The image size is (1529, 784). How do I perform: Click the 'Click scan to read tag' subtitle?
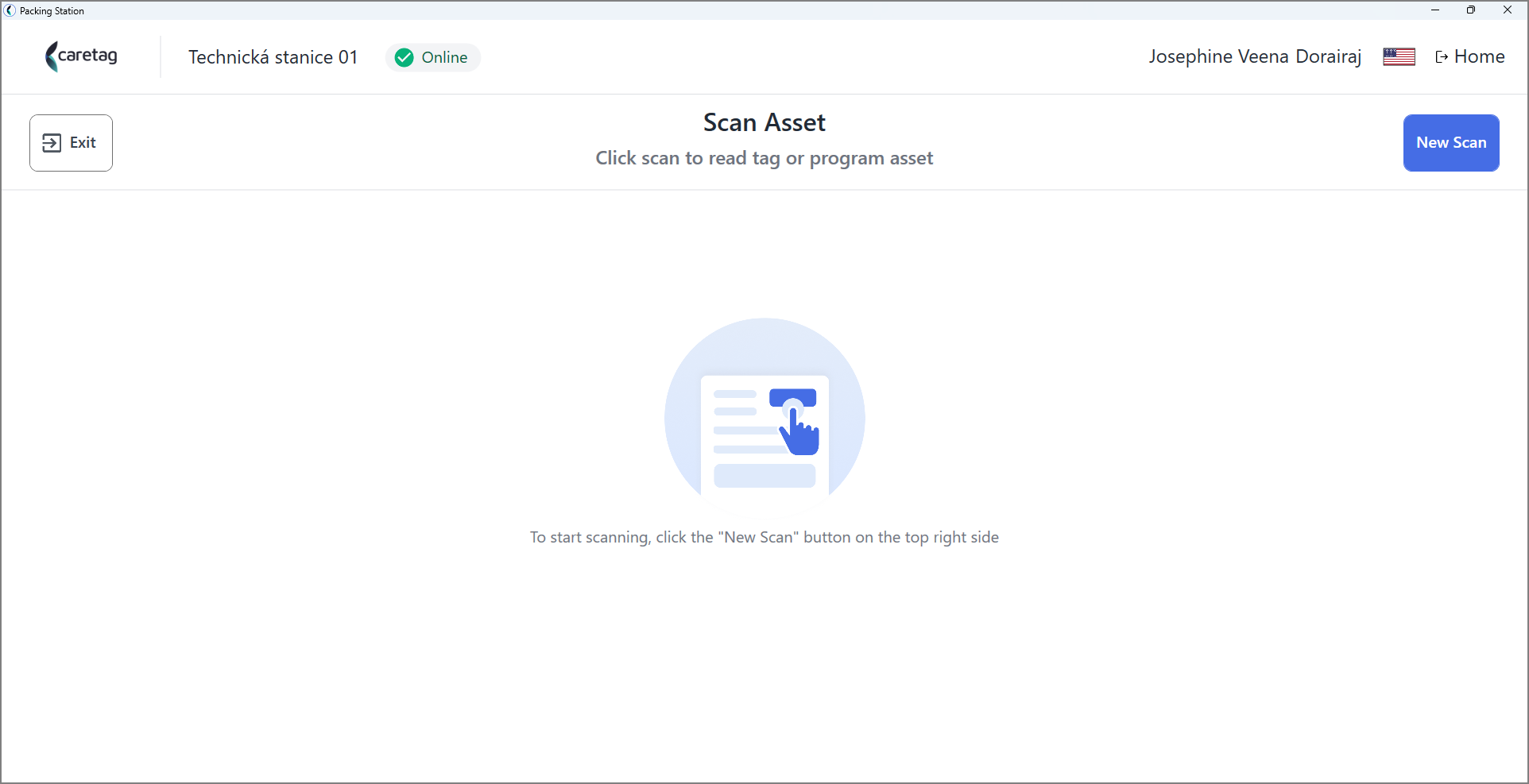point(764,158)
